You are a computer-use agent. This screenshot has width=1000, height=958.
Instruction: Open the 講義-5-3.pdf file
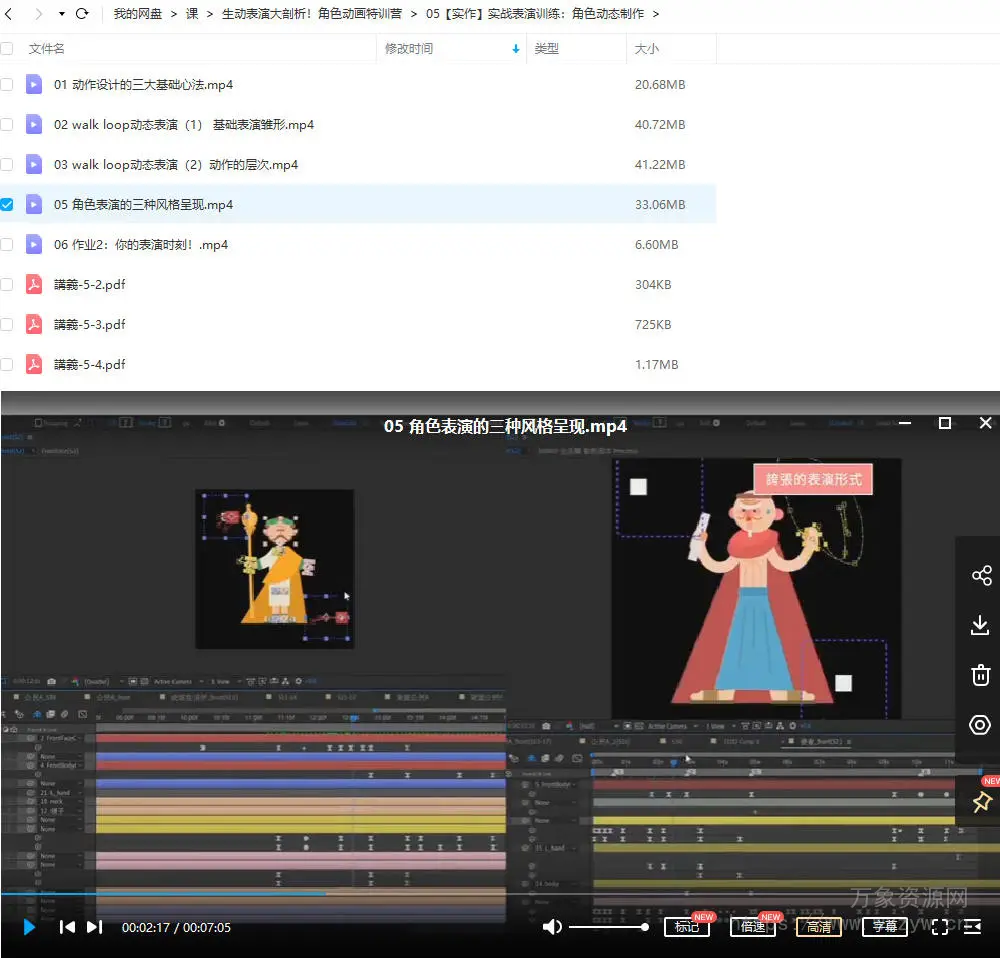pos(90,325)
